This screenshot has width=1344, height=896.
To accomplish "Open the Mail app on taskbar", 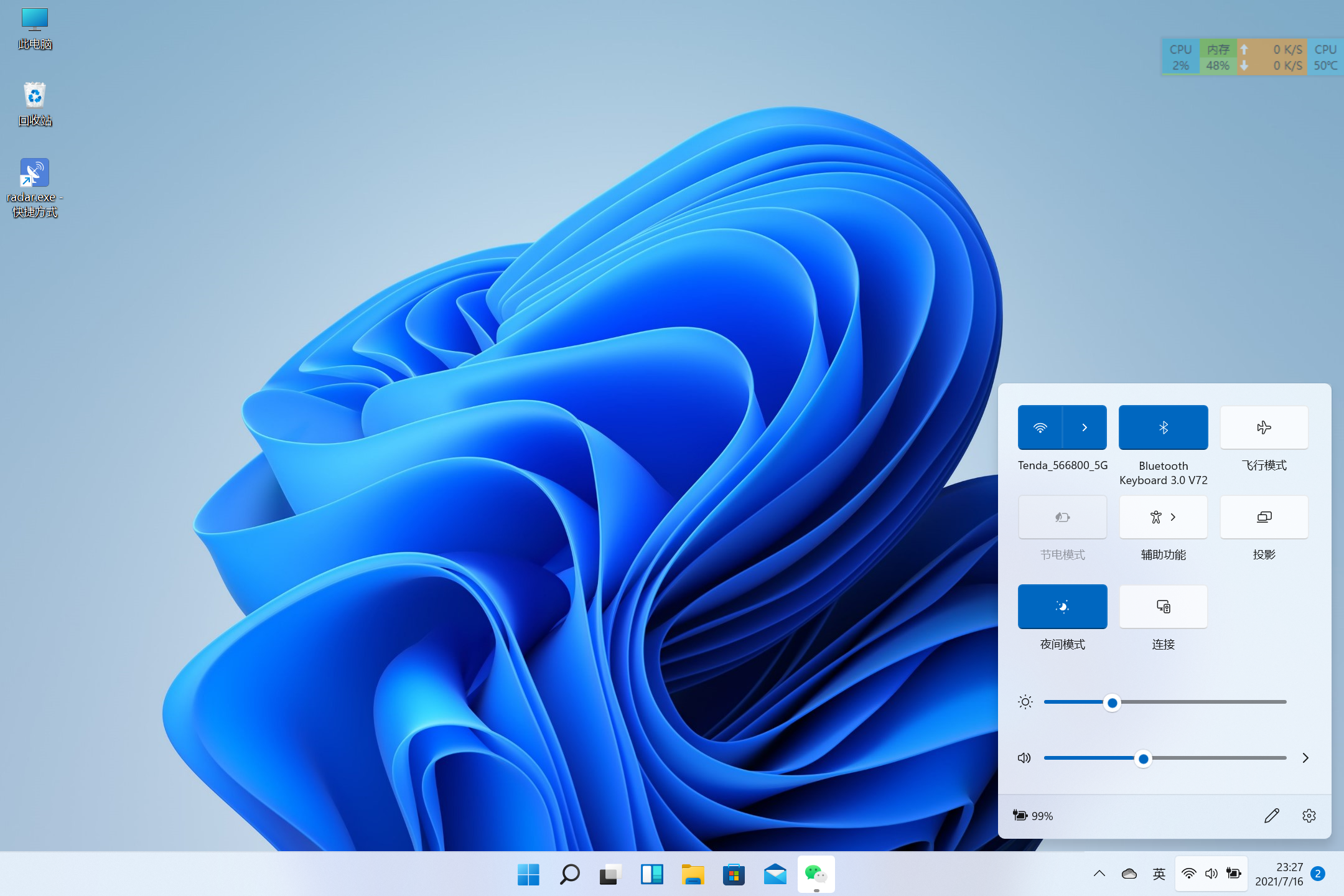I will point(775,874).
